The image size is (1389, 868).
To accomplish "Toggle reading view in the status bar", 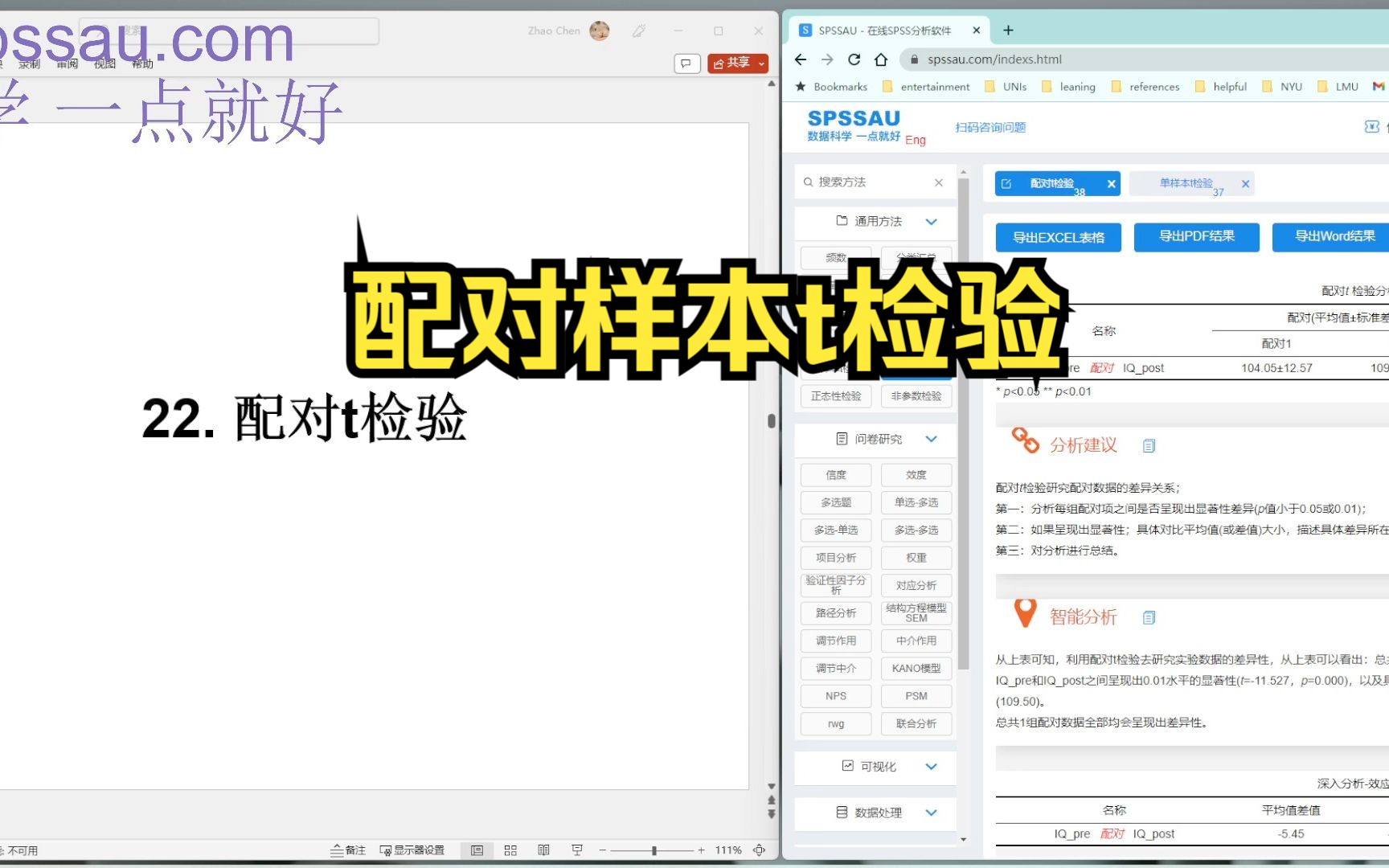I will [543, 850].
